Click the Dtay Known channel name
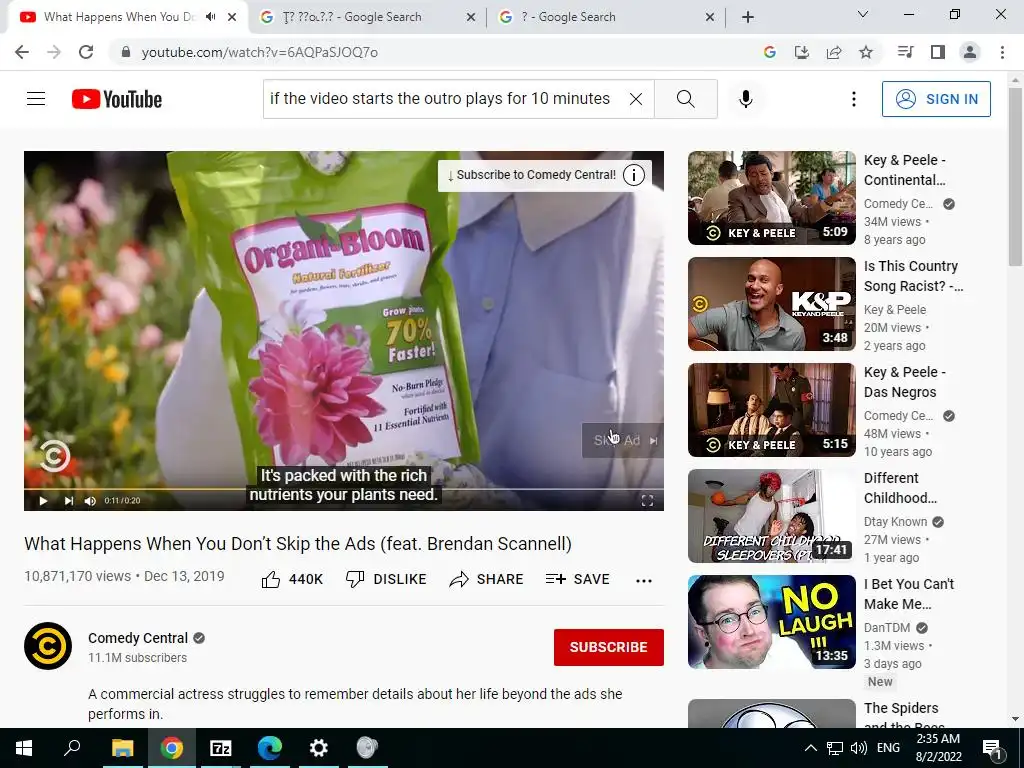The image size is (1024, 768). click(x=895, y=522)
